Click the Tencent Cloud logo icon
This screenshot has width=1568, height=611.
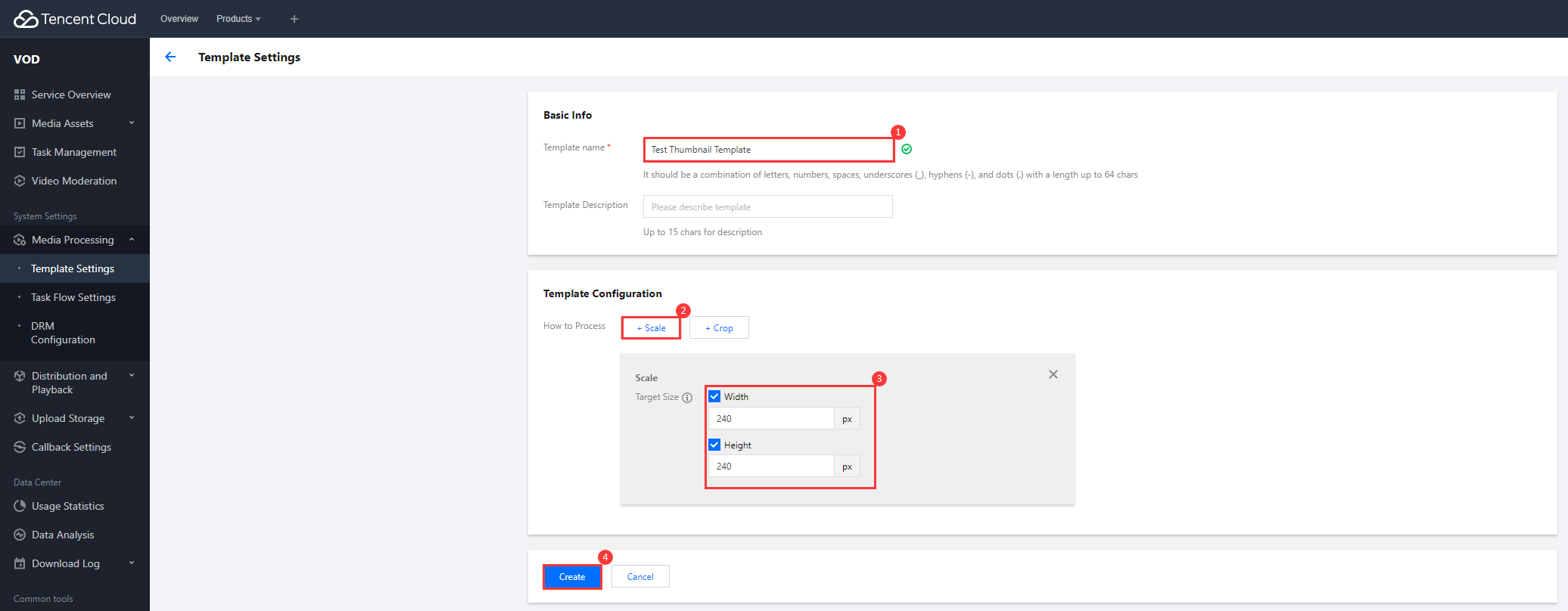(x=26, y=19)
